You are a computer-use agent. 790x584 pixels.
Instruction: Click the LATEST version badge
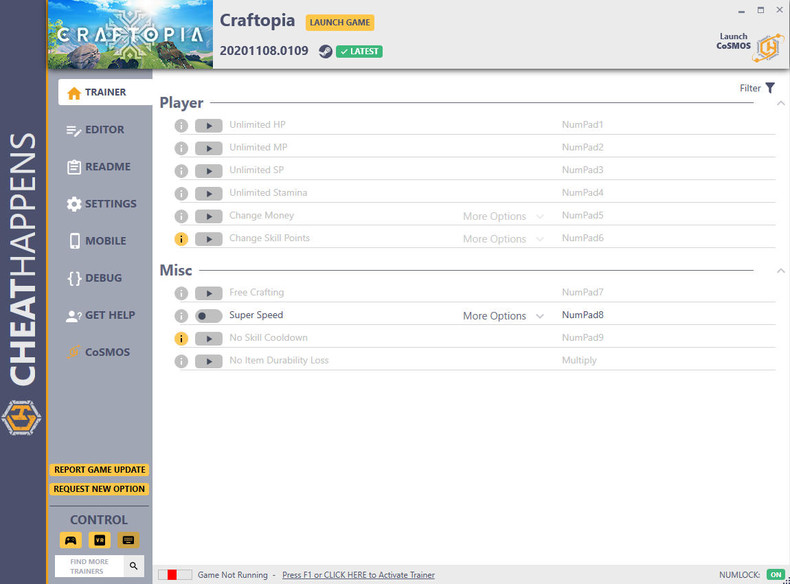pos(359,51)
